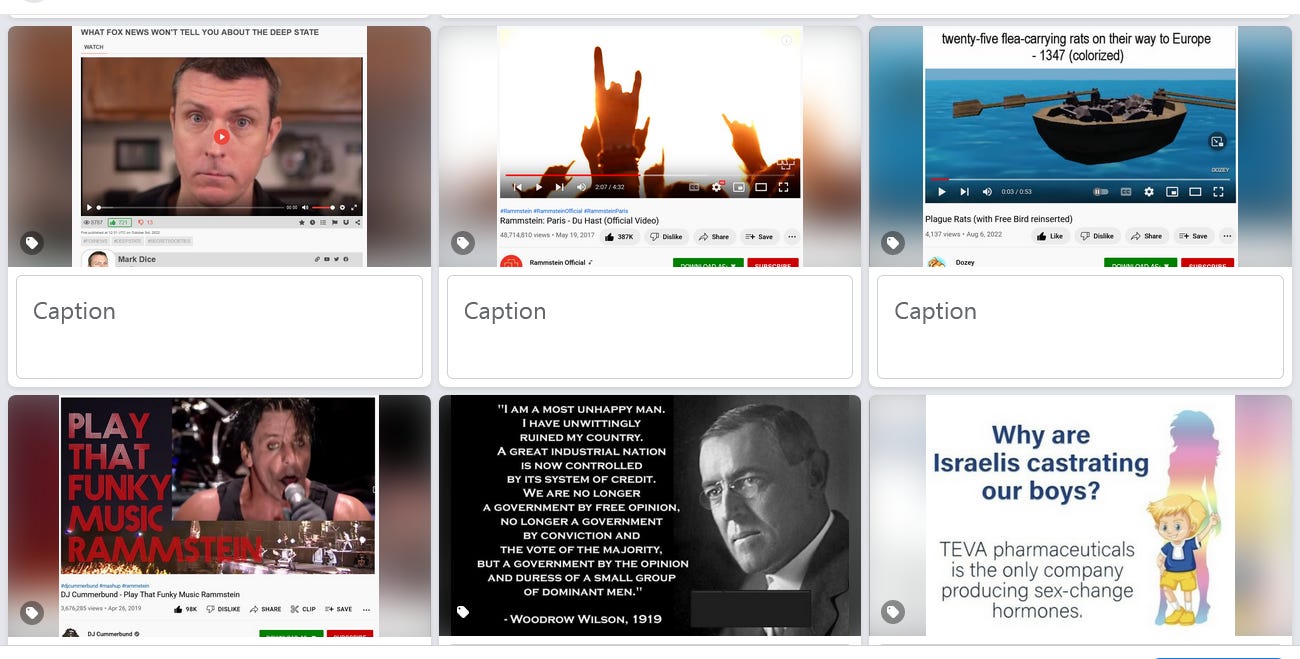Viewport: 1300px width, 659px height.
Task: Click the tag icon on the Funky Music Rammstein image
Action: [33, 613]
